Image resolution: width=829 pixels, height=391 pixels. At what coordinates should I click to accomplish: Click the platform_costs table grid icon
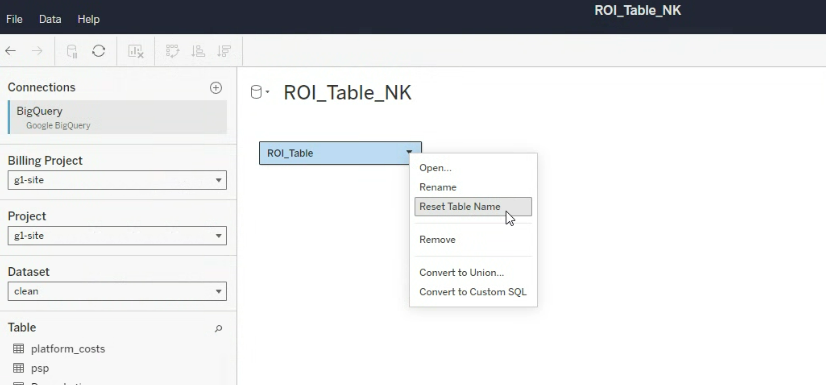coord(19,349)
